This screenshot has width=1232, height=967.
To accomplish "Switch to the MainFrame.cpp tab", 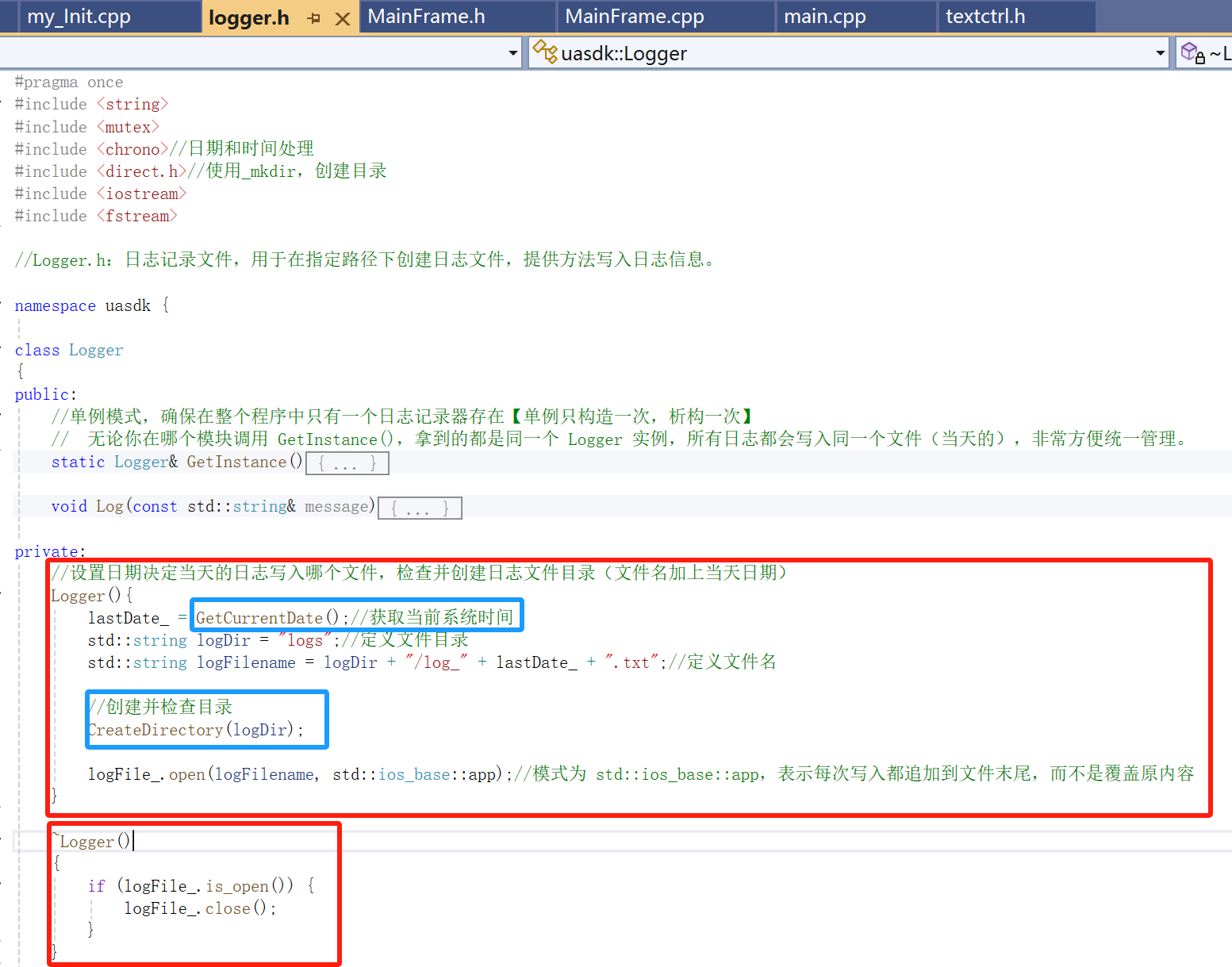I will [x=666, y=17].
